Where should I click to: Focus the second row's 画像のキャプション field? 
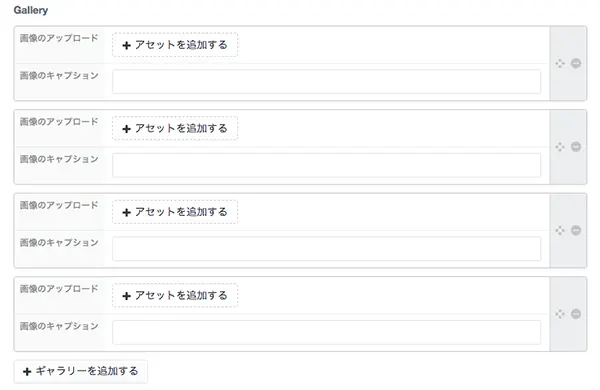pyautogui.click(x=326, y=165)
